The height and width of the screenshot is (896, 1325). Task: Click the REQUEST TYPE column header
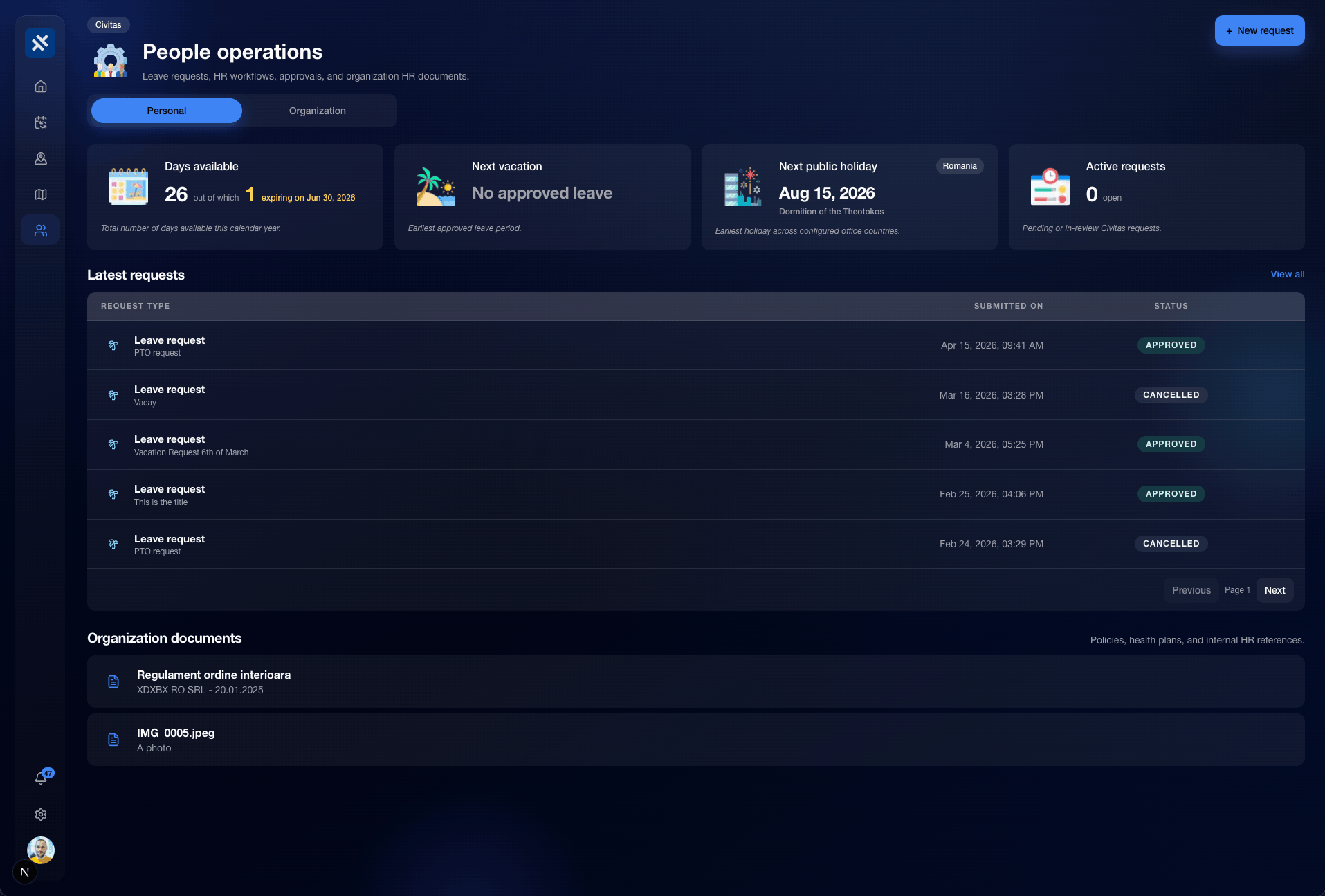pyautogui.click(x=136, y=306)
